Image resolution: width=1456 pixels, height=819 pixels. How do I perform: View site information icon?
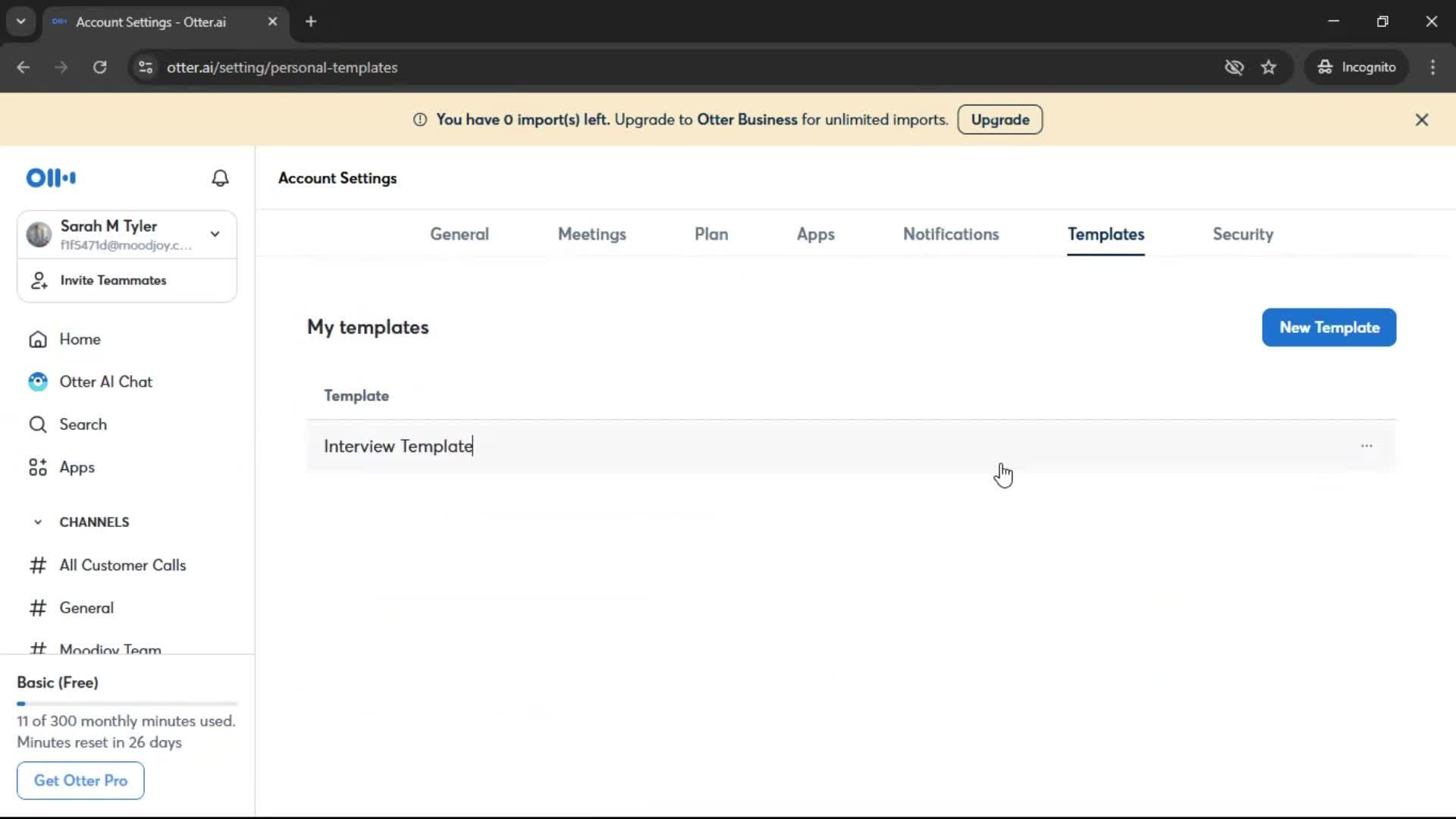pos(146,67)
